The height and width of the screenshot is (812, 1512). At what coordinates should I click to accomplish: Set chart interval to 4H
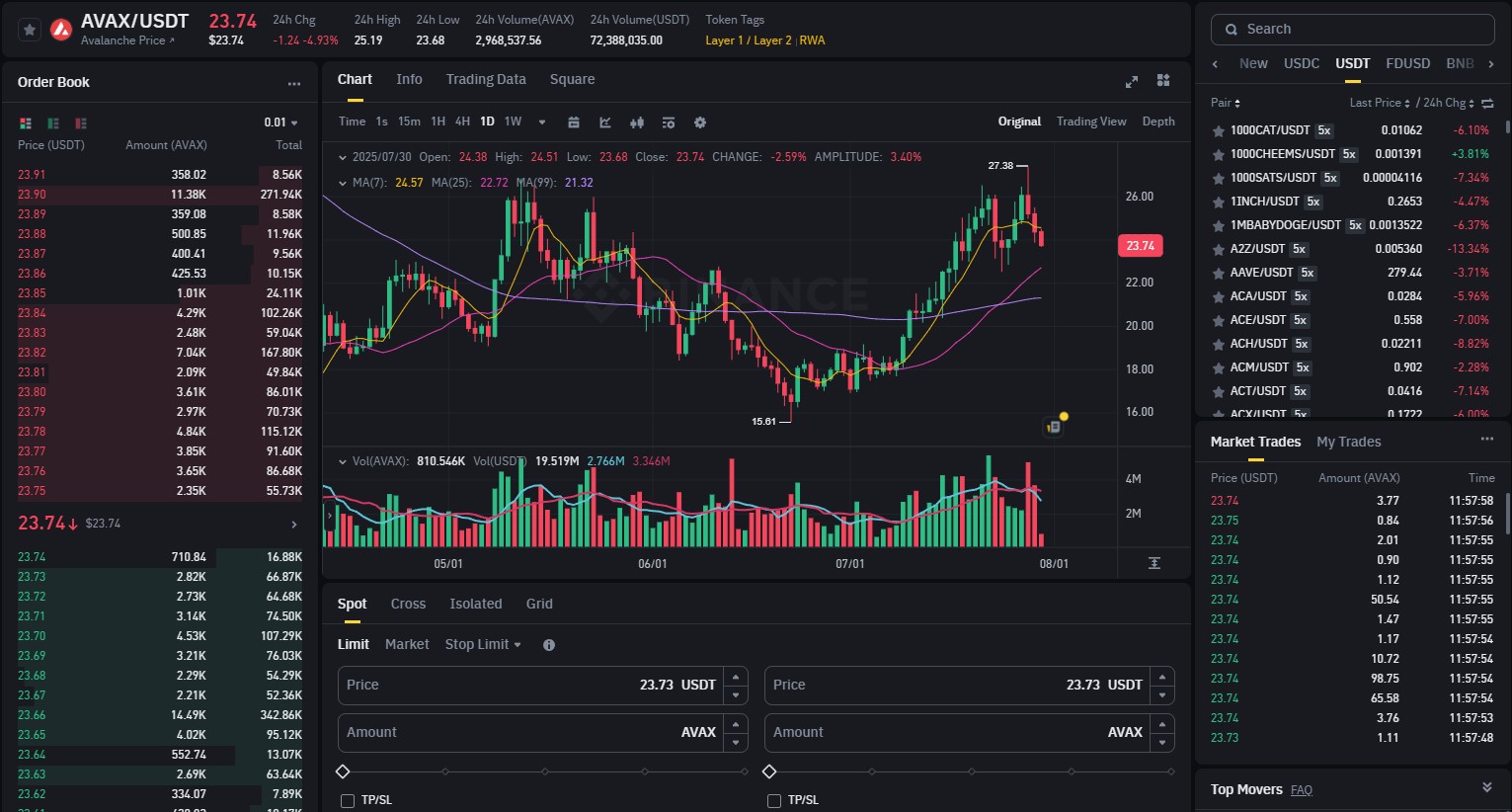(x=462, y=122)
